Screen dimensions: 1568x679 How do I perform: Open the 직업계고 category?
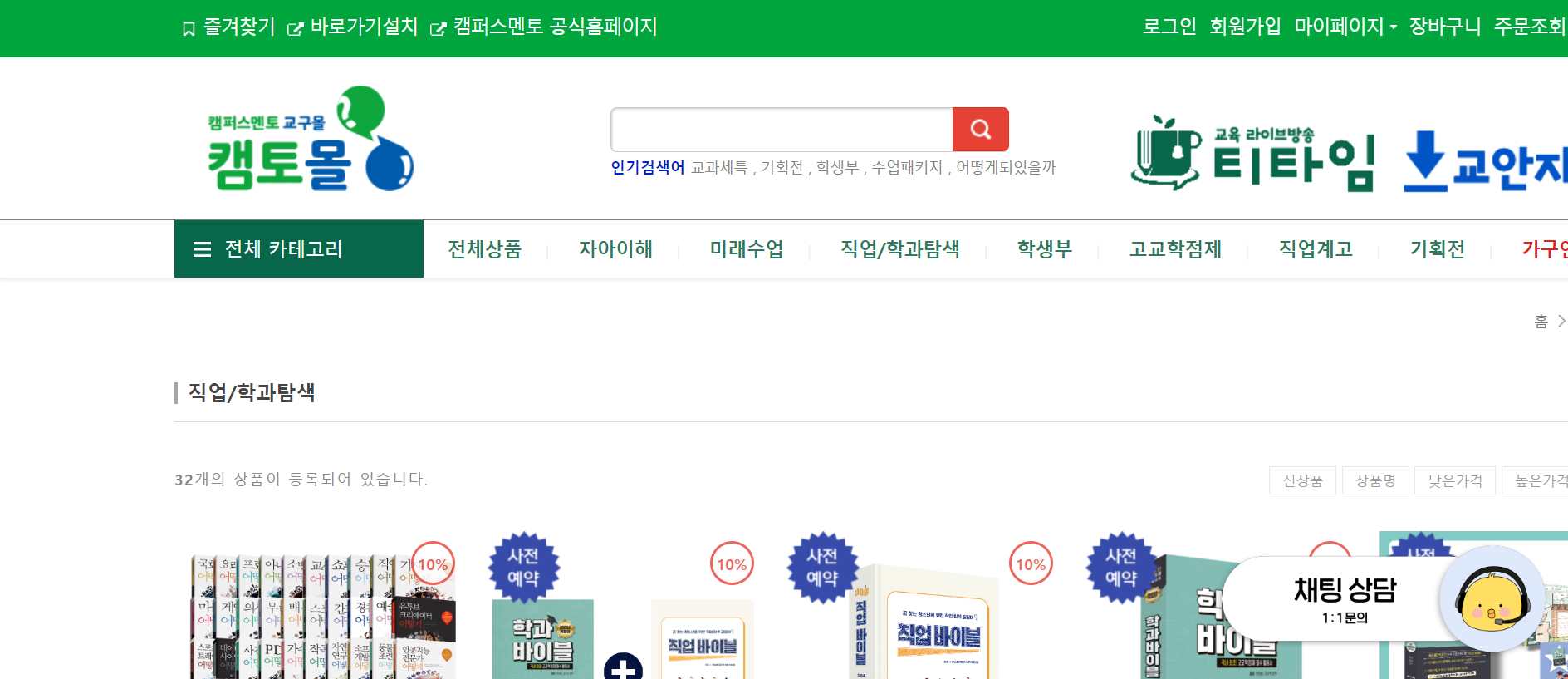(1316, 248)
